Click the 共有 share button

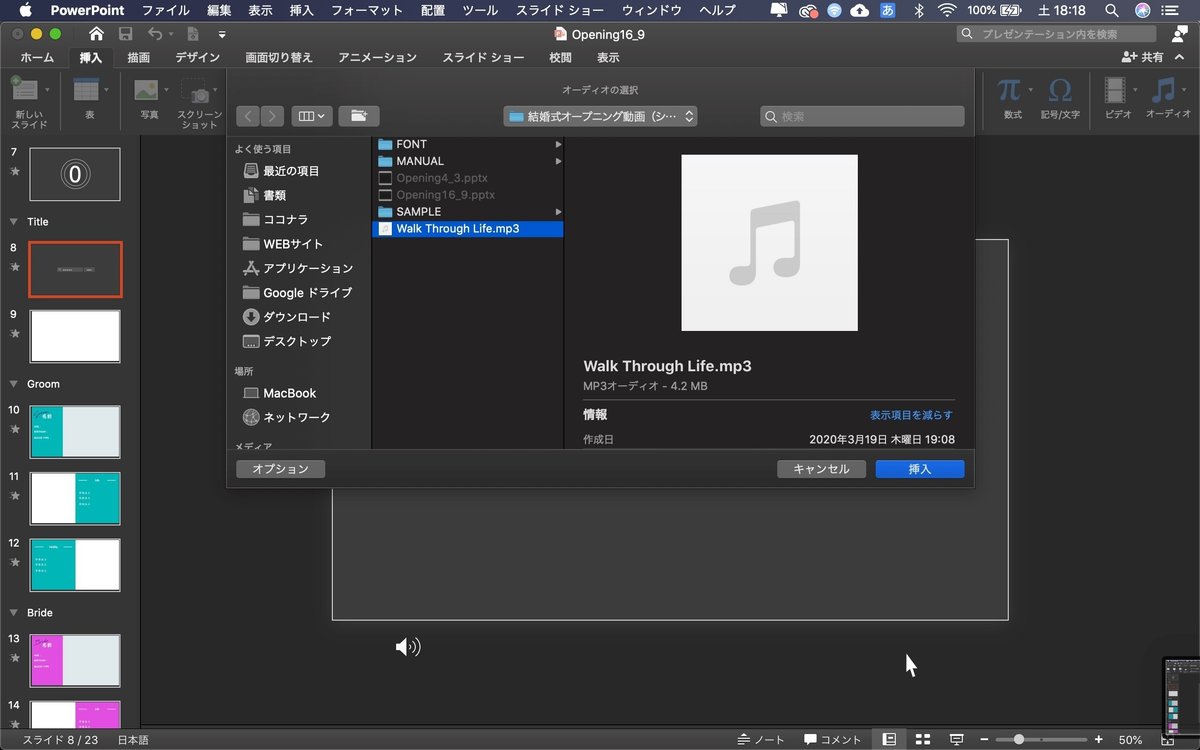1143,58
